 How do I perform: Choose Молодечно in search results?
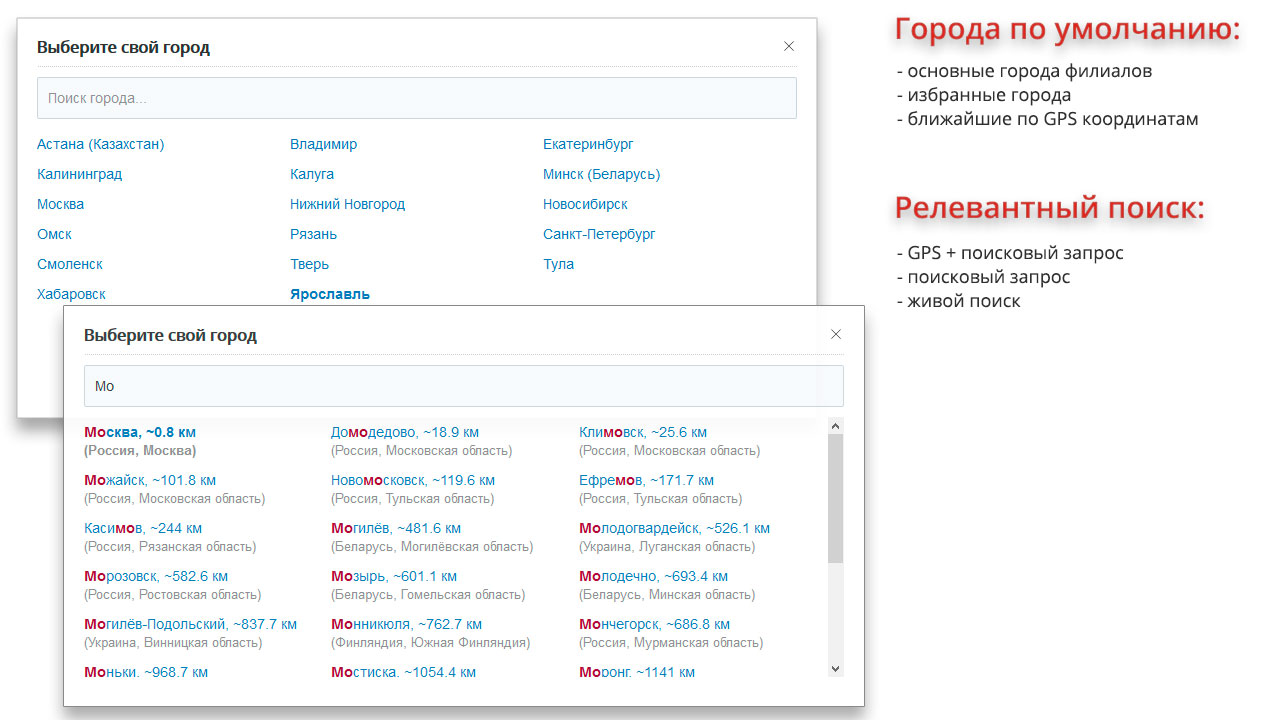coord(653,576)
